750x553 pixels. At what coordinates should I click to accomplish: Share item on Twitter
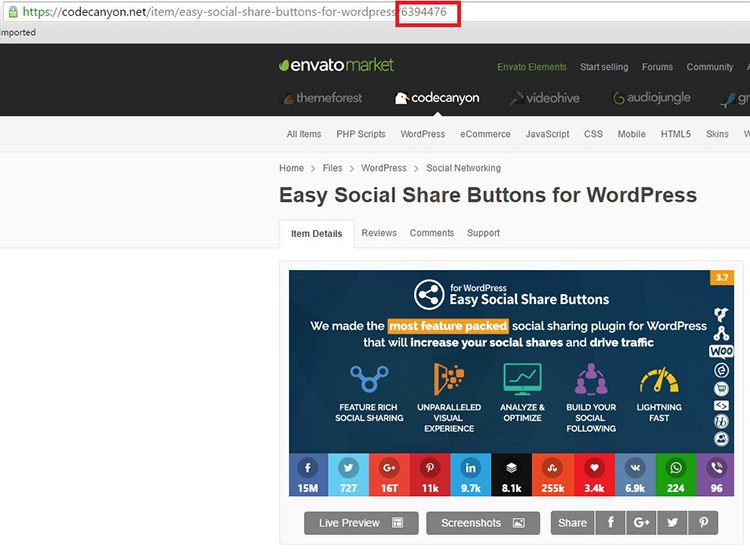coord(673,523)
